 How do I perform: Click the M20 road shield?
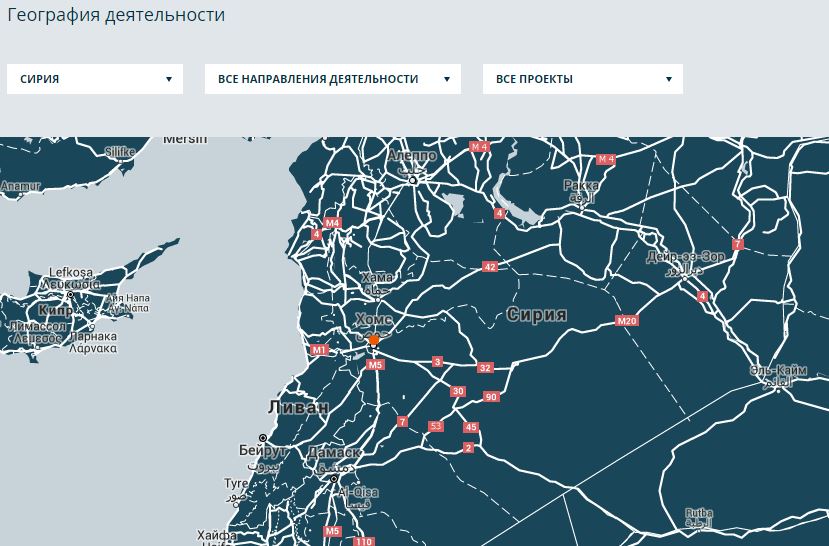(627, 321)
